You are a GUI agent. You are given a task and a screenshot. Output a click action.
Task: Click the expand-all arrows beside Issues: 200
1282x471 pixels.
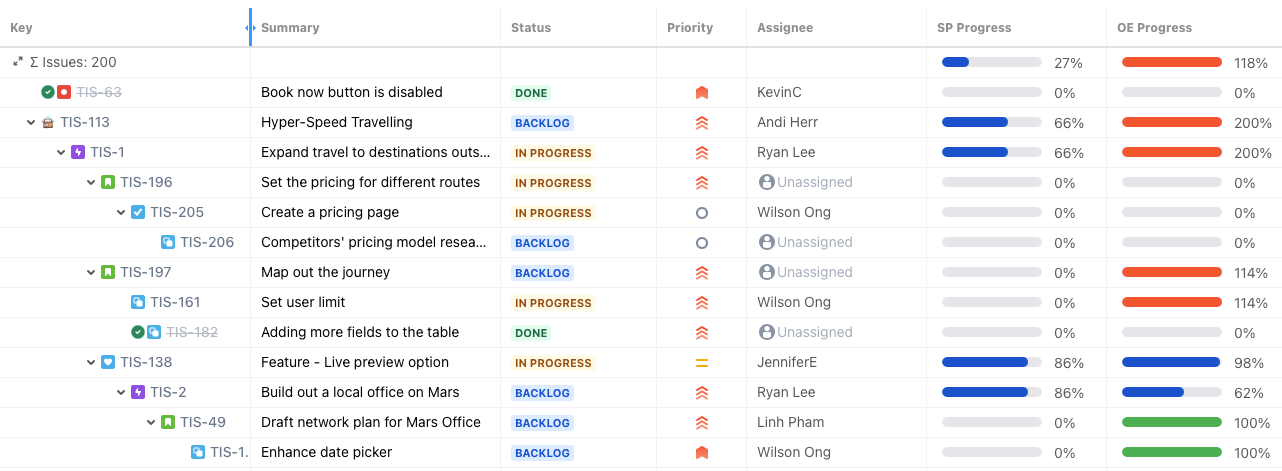tap(18, 62)
